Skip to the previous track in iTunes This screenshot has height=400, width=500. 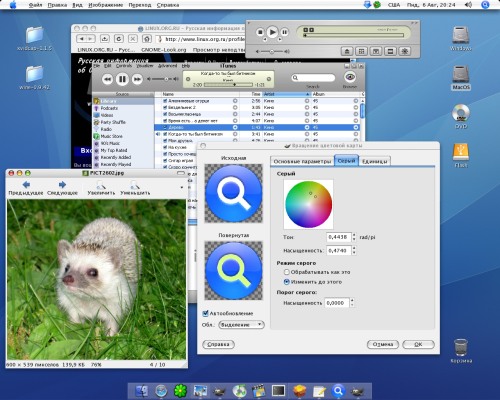point(107,79)
